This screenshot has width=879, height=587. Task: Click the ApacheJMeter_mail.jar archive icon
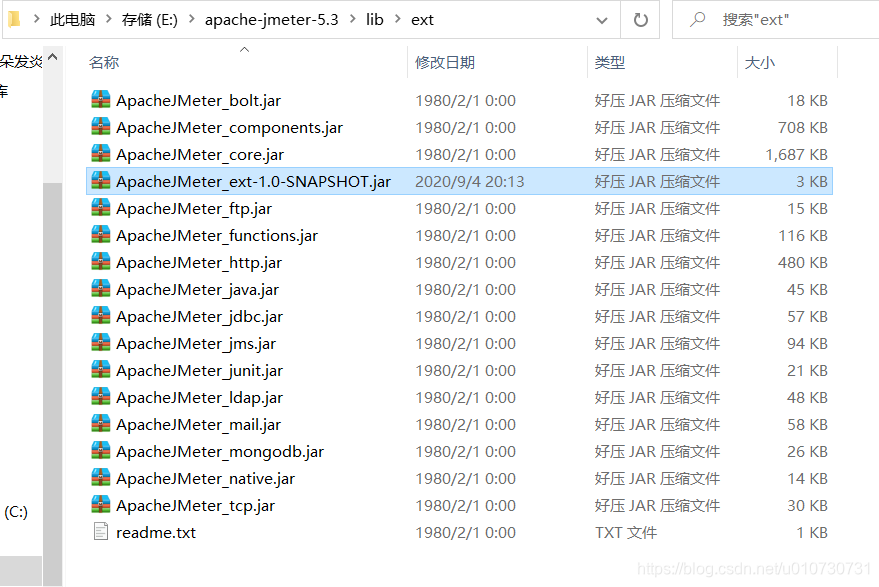[x=101, y=424]
